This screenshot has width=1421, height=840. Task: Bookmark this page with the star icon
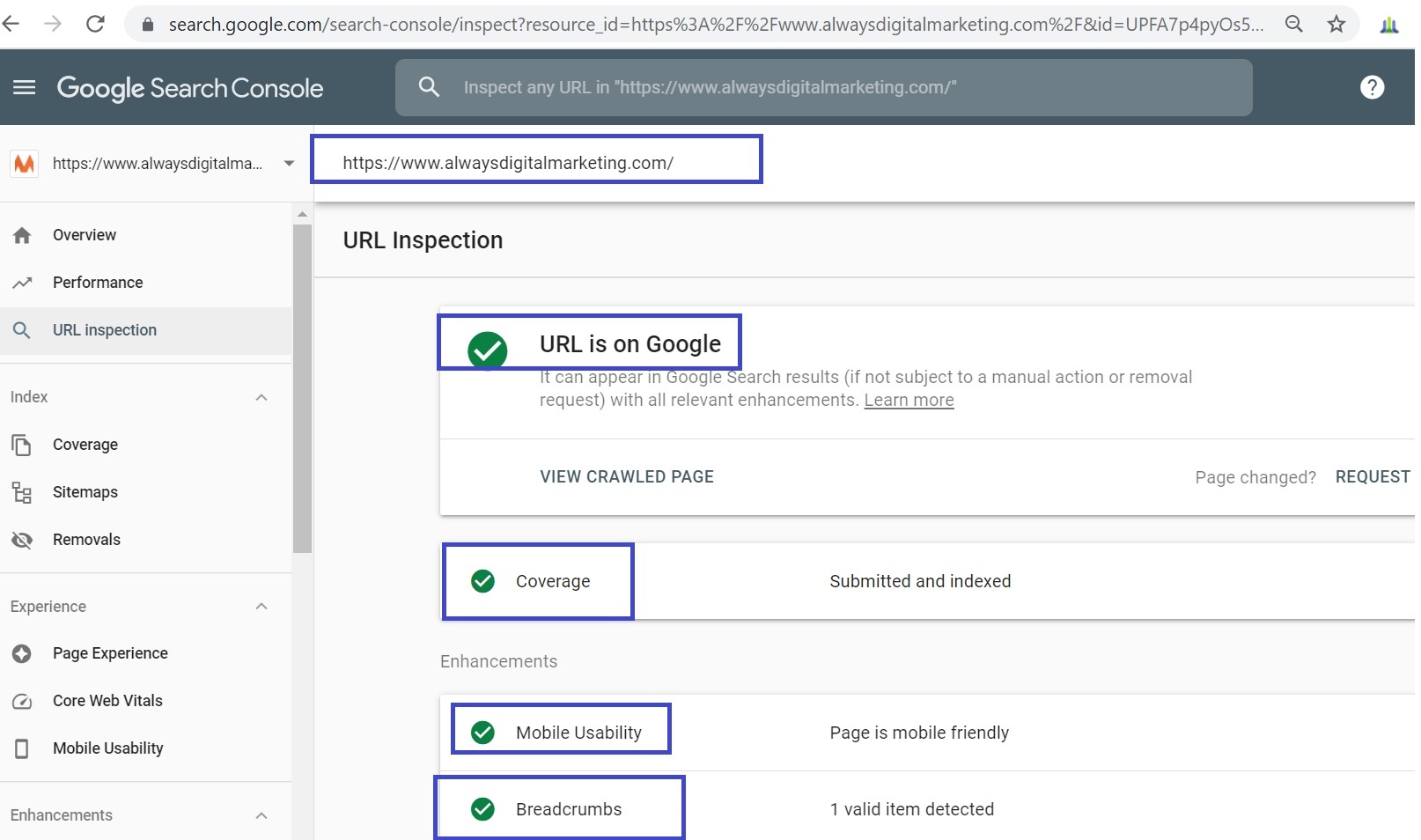pyautogui.click(x=1336, y=24)
